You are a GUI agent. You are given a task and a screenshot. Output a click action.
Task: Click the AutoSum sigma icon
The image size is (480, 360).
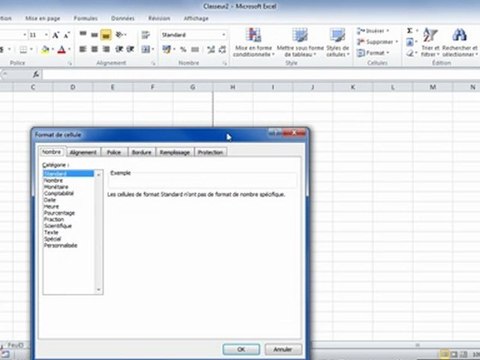coord(410,31)
